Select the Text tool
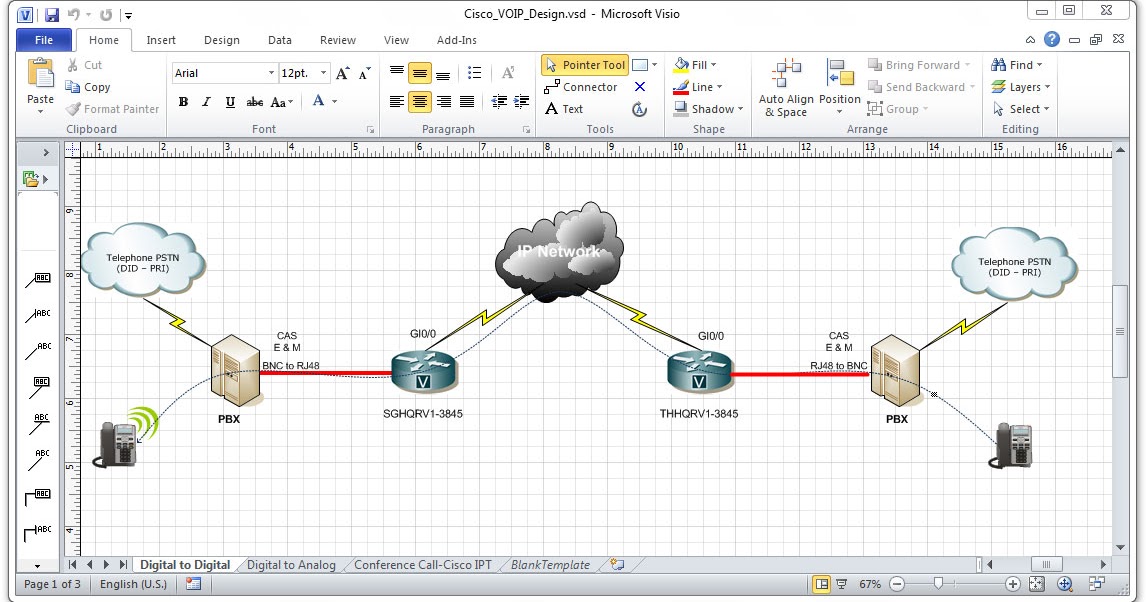The height and width of the screenshot is (602, 1146). point(570,109)
